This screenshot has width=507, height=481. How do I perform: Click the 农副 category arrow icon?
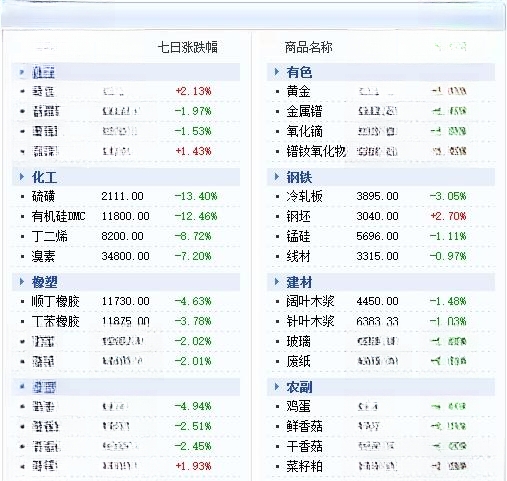[276, 387]
